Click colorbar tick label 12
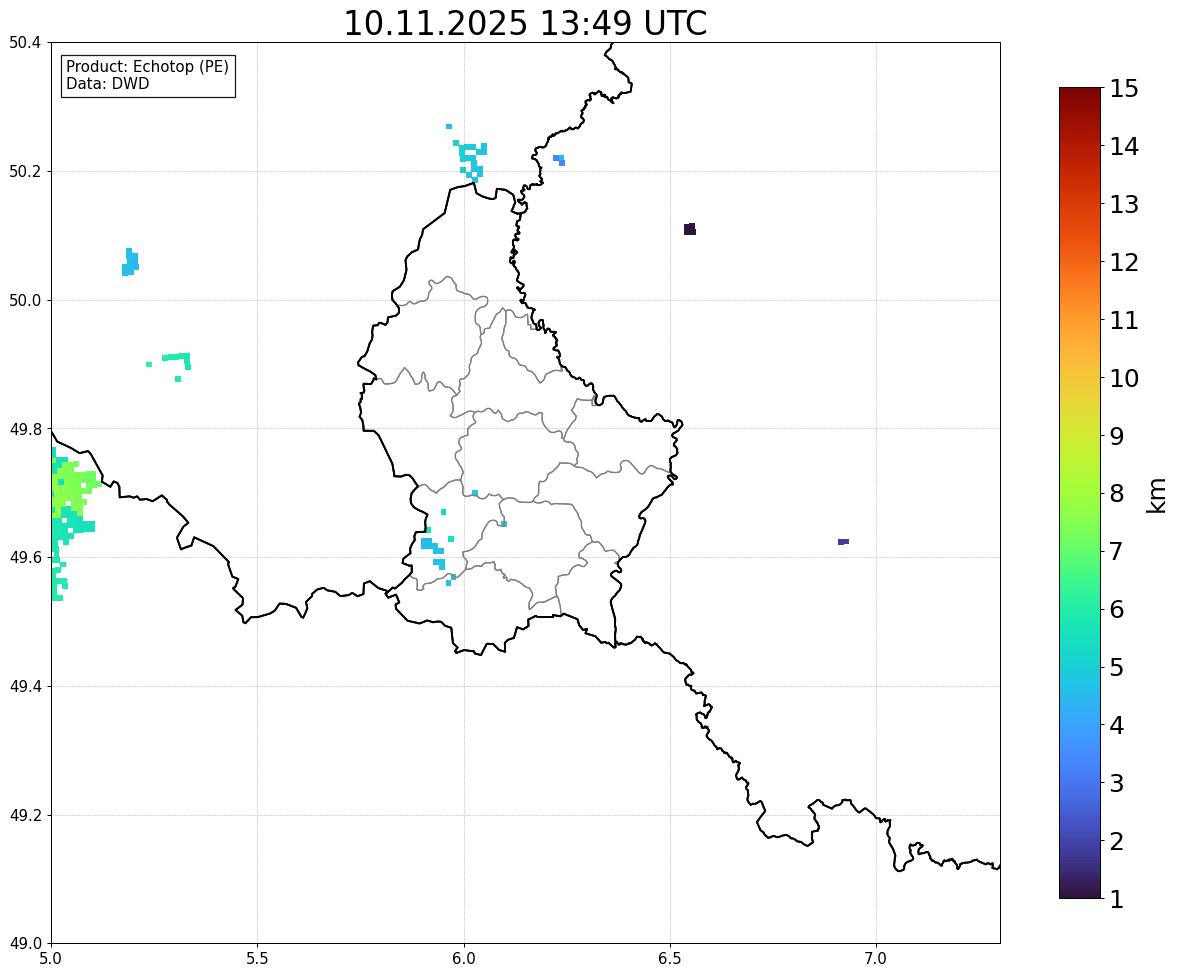Screen dimensions: 1178x976 pyautogui.click(x=1124, y=262)
